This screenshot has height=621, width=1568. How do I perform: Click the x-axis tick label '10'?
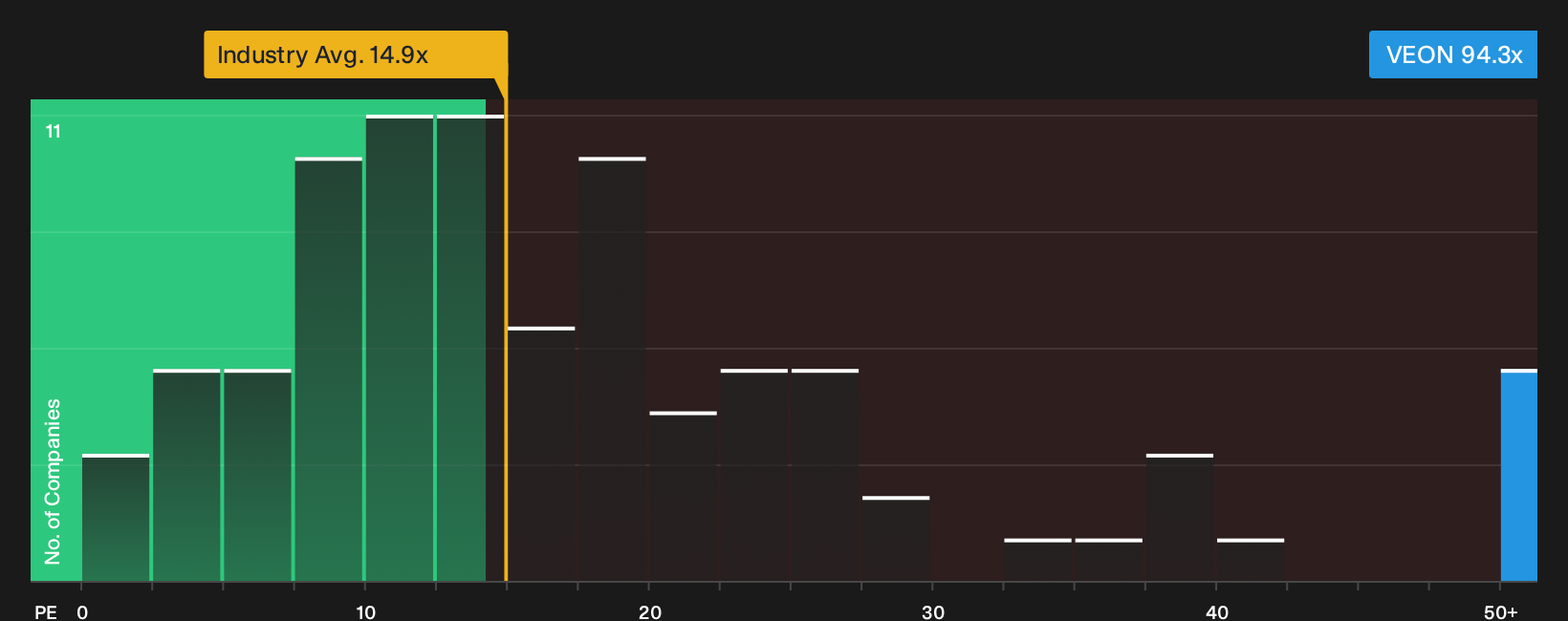click(365, 611)
